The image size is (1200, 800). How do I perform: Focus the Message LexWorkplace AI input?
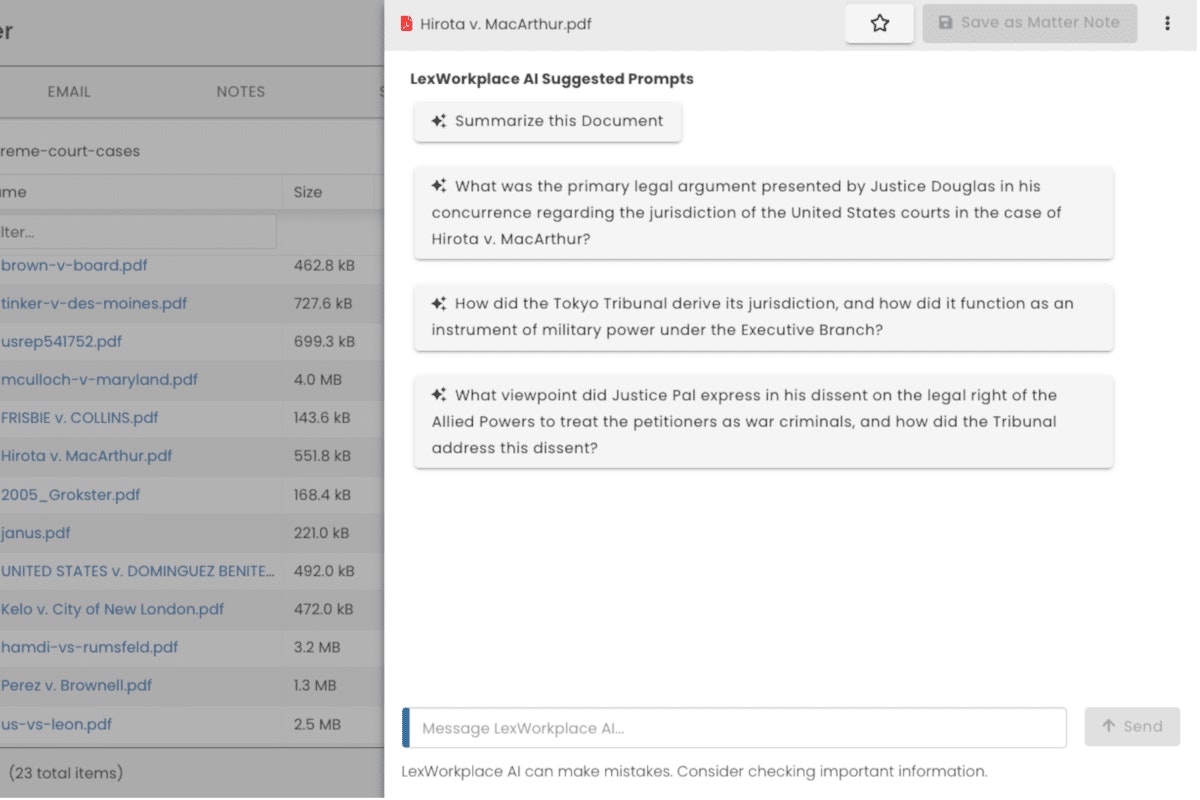click(734, 728)
